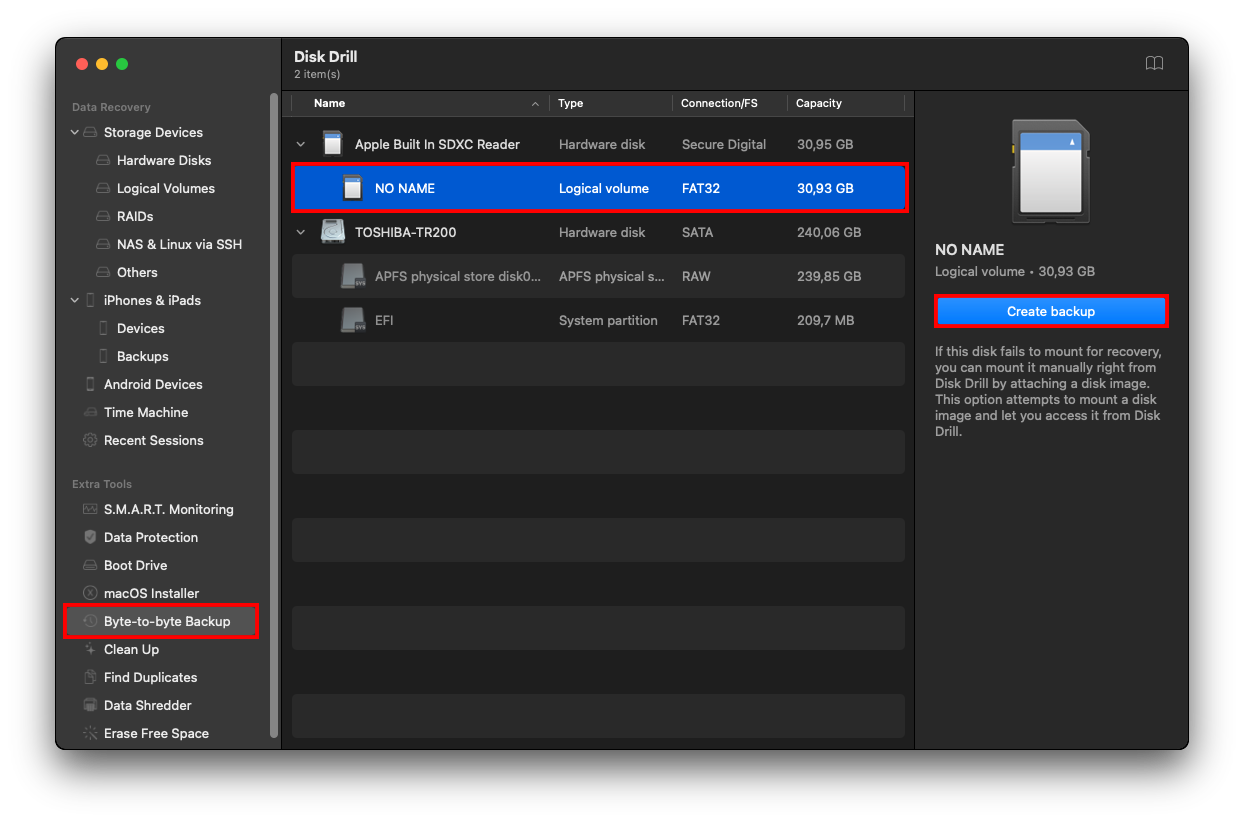This screenshot has height=823, width=1244.
Task: Open Data Protection
Action: pos(144,537)
